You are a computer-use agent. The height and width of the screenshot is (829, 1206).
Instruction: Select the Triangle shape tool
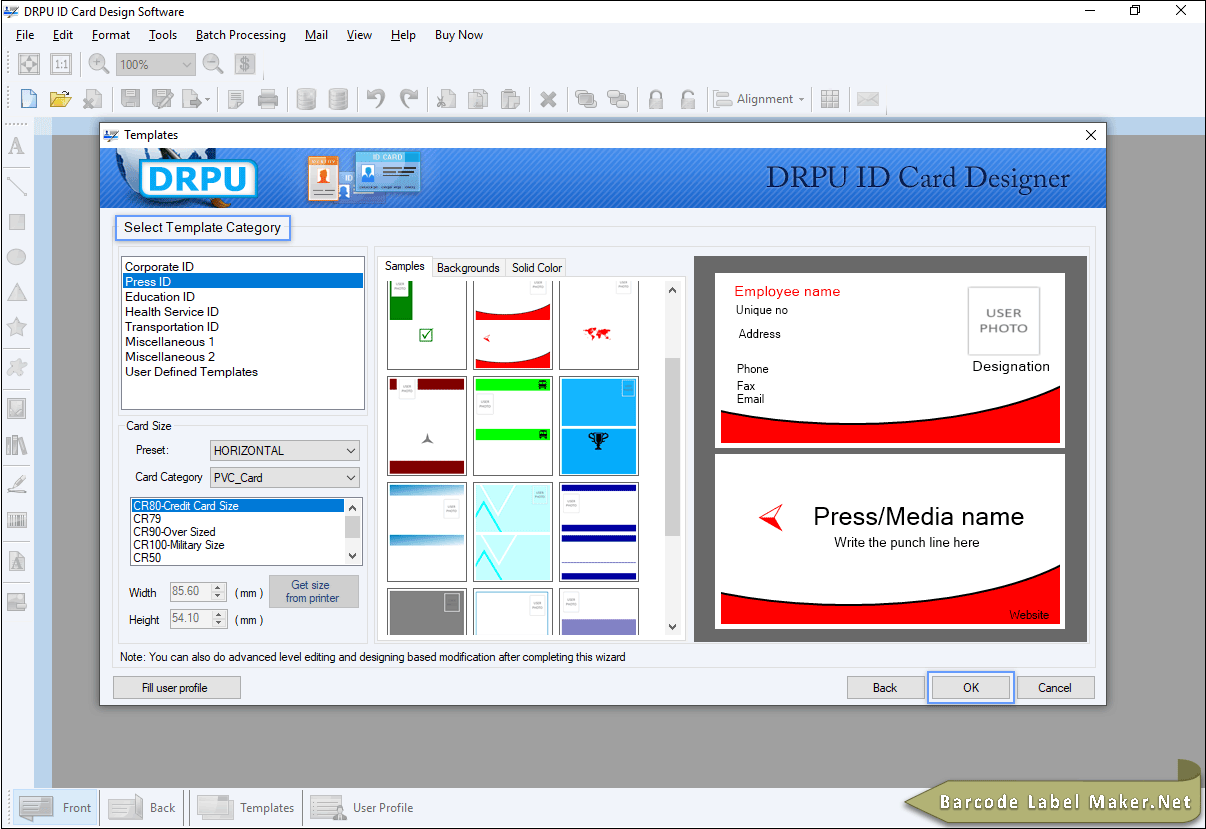click(x=17, y=292)
